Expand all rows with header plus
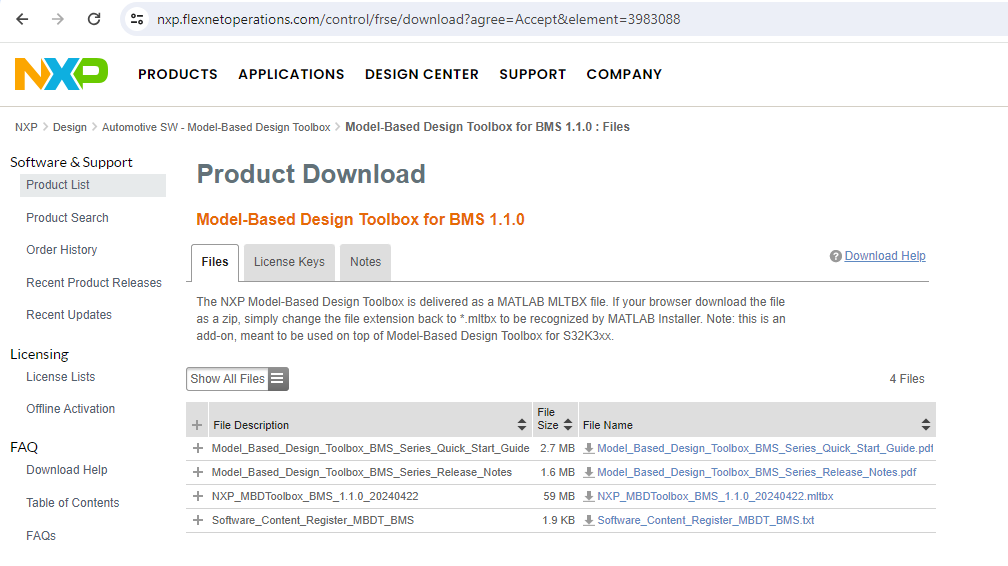 tap(197, 425)
